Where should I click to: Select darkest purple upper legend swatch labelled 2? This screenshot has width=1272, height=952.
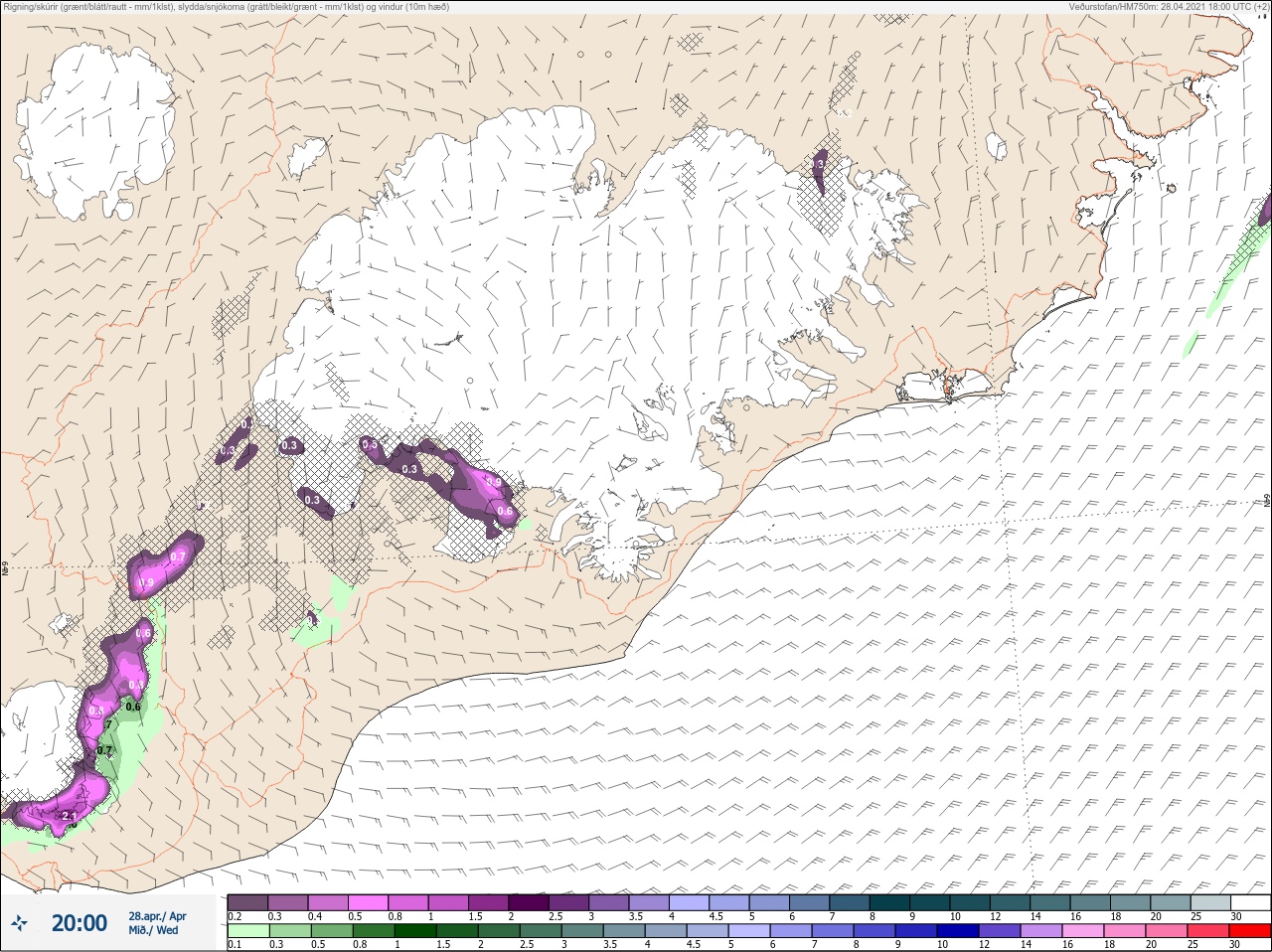pyautogui.click(x=529, y=902)
